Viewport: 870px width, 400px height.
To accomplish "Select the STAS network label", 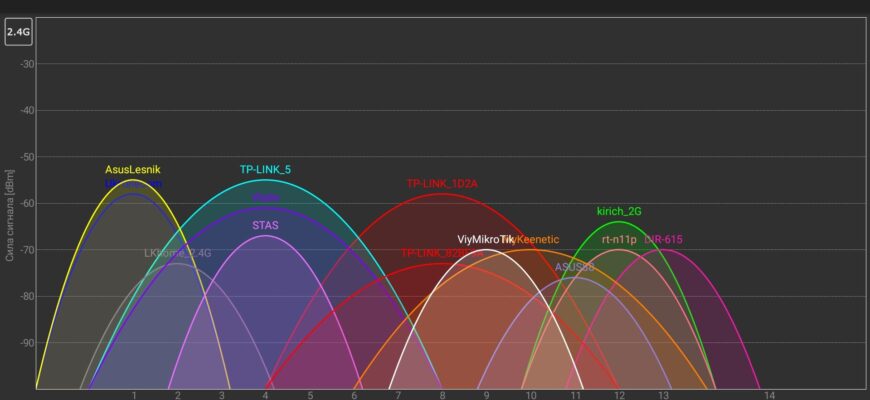I will pyautogui.click(x=265, y=226).
